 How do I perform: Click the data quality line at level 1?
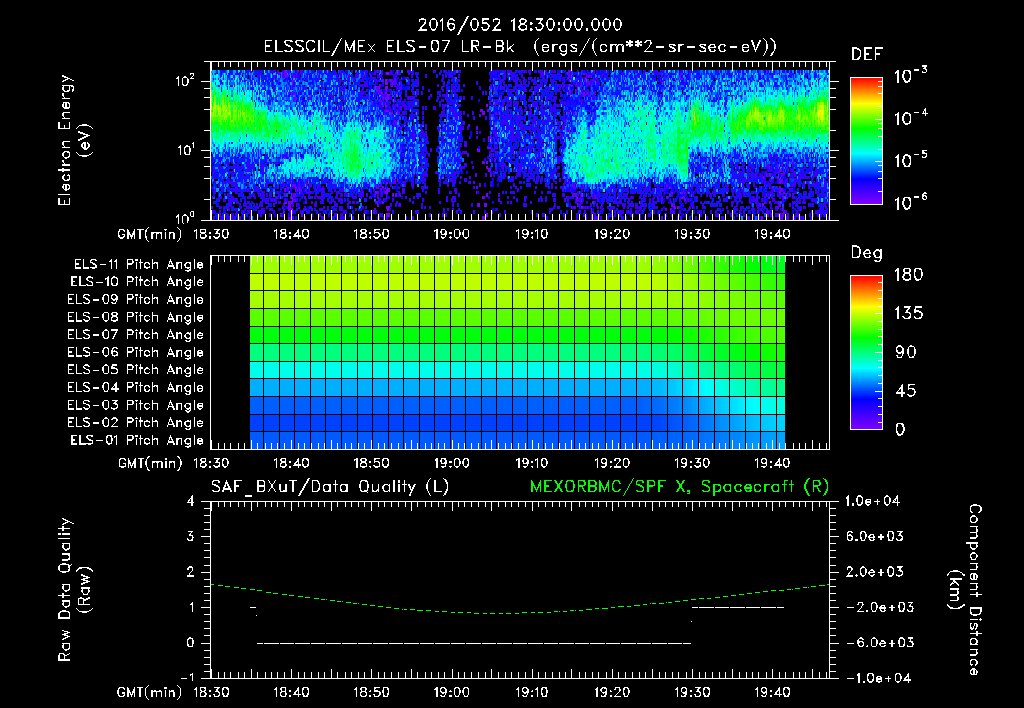pyautogui.click(x=738, y=608)
